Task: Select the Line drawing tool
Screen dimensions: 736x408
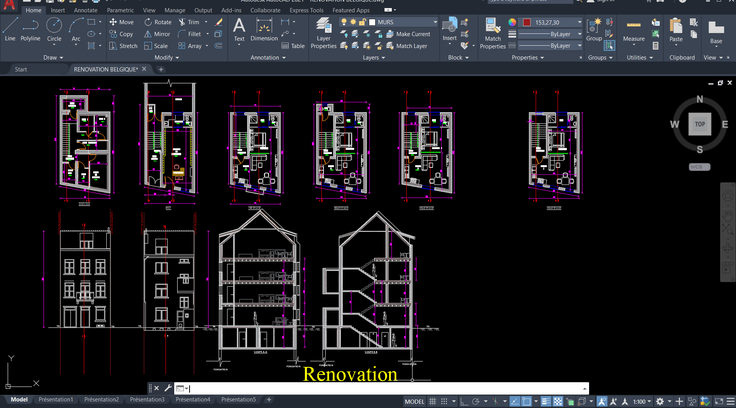Action: (x=10, y=27)
